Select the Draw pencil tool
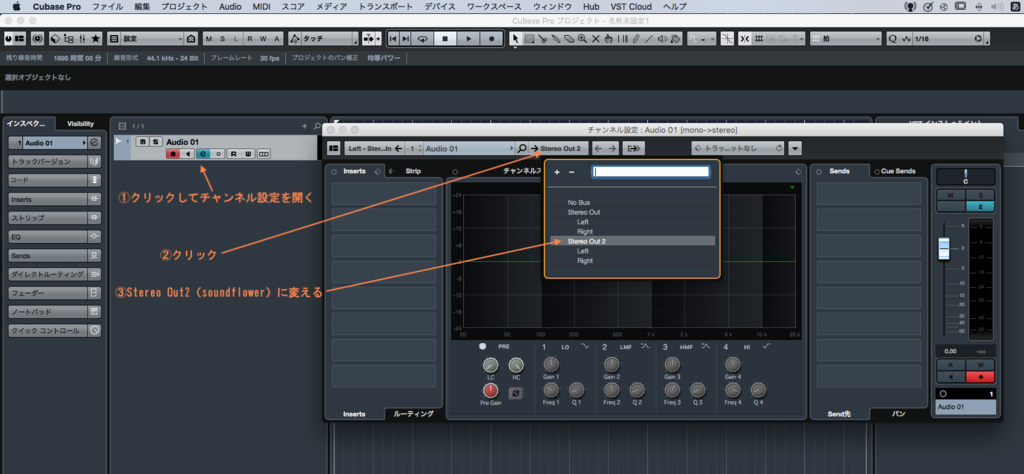 tap(635, 39)
